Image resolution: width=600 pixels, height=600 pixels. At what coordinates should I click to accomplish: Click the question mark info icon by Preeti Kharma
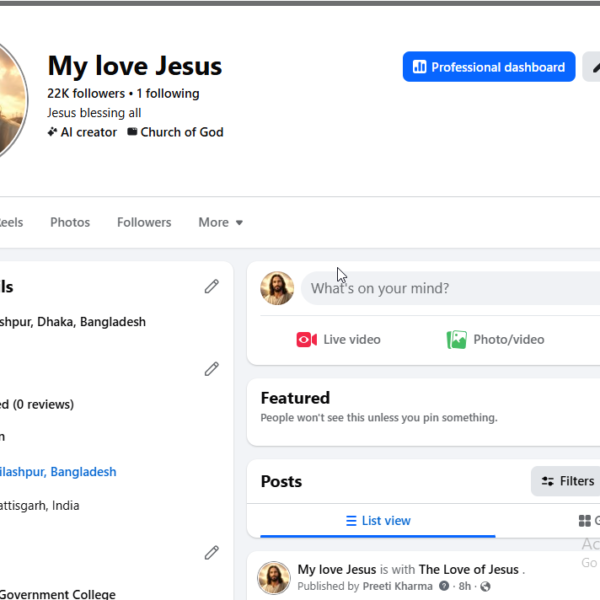[x=444, y=586]
